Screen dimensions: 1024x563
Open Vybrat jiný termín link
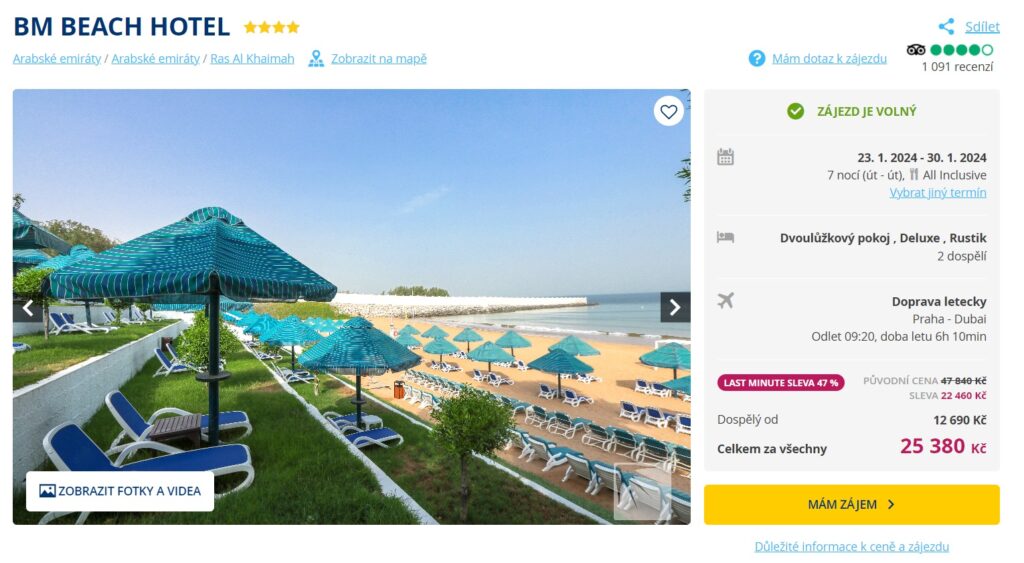tap(938, 193)
